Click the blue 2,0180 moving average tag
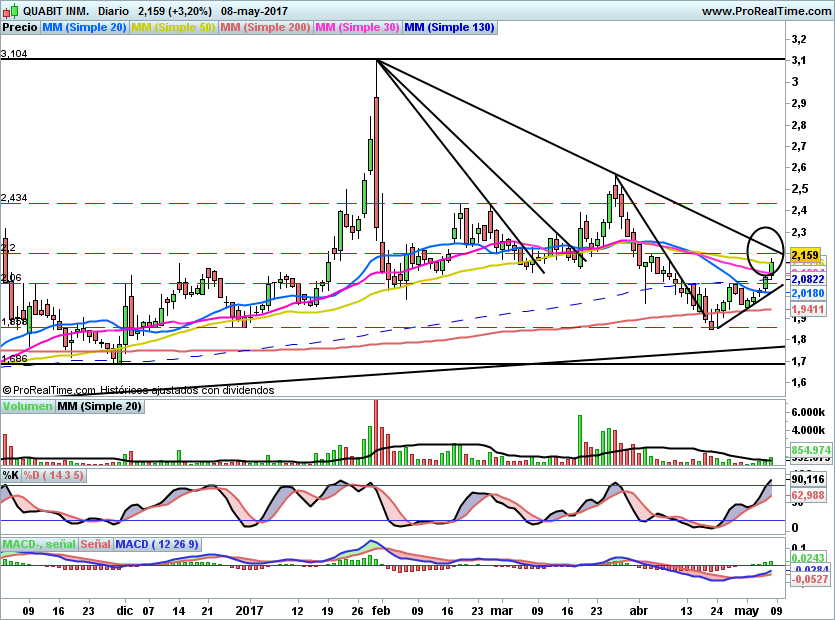835x620 pixels. click(x=807, y=295)
